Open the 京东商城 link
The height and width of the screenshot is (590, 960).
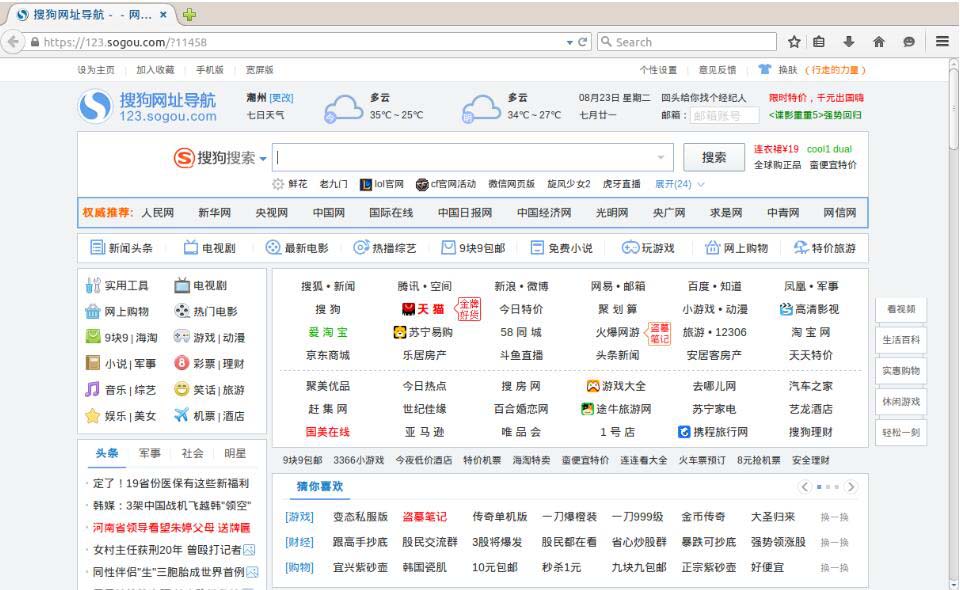pyautogui.click(x=328, y=355)
